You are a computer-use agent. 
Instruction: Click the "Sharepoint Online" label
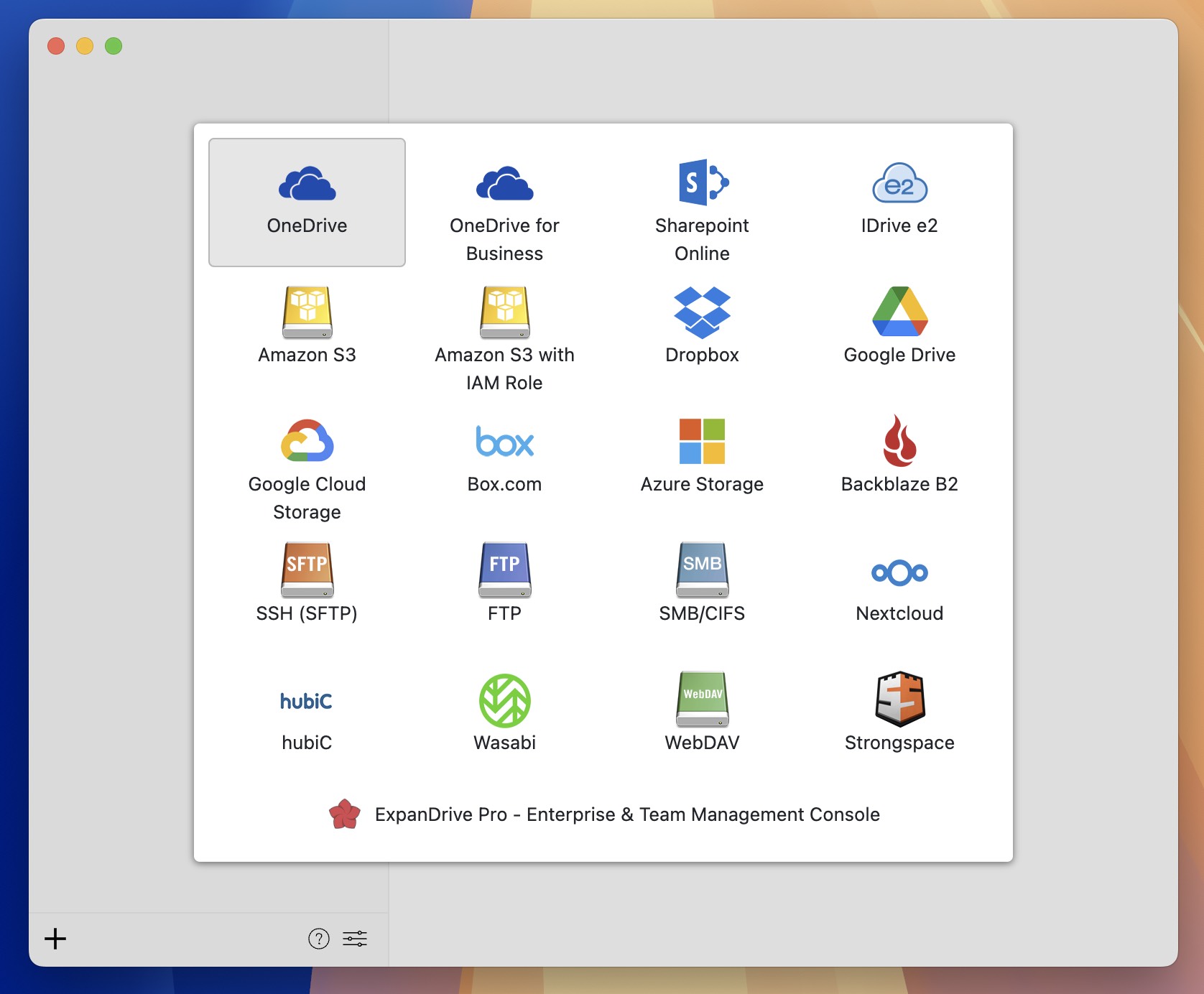tap(703, 239)
